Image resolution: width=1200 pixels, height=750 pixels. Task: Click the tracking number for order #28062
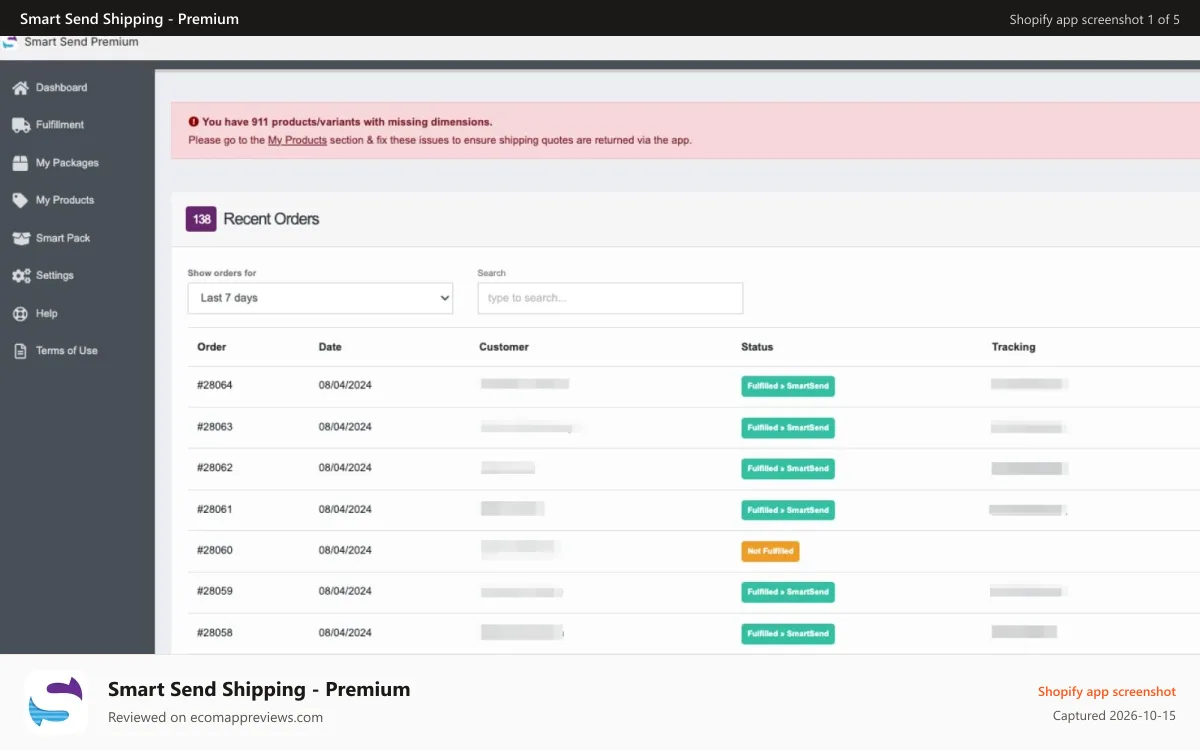tap(1028, 468)
